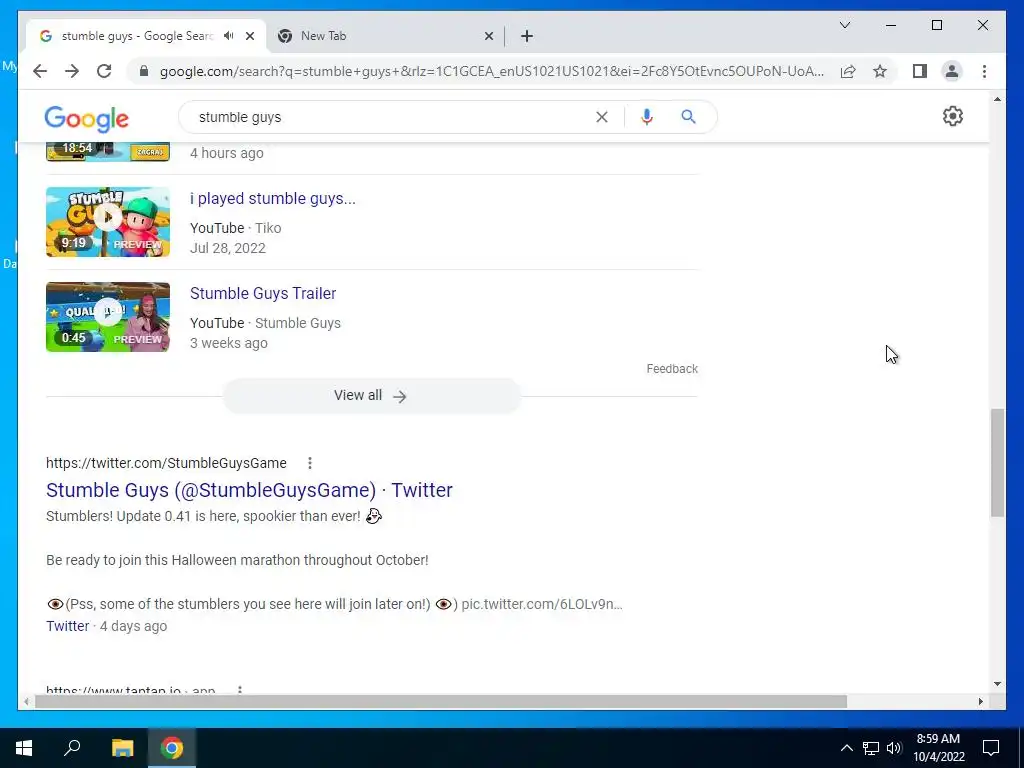The width and height of the screenshot is (1024, 768).
Task: Open the Windows Start menu
Action: point(24,748)
